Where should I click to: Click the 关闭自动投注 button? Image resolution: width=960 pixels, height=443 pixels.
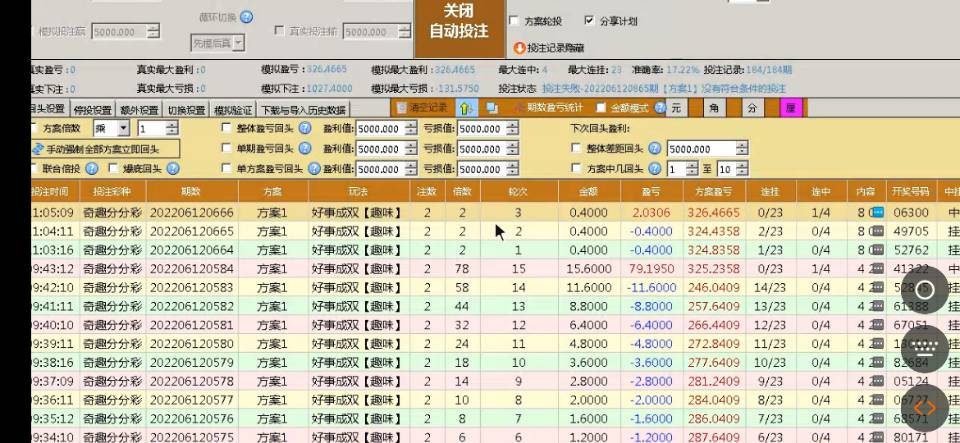pos(458,22)
